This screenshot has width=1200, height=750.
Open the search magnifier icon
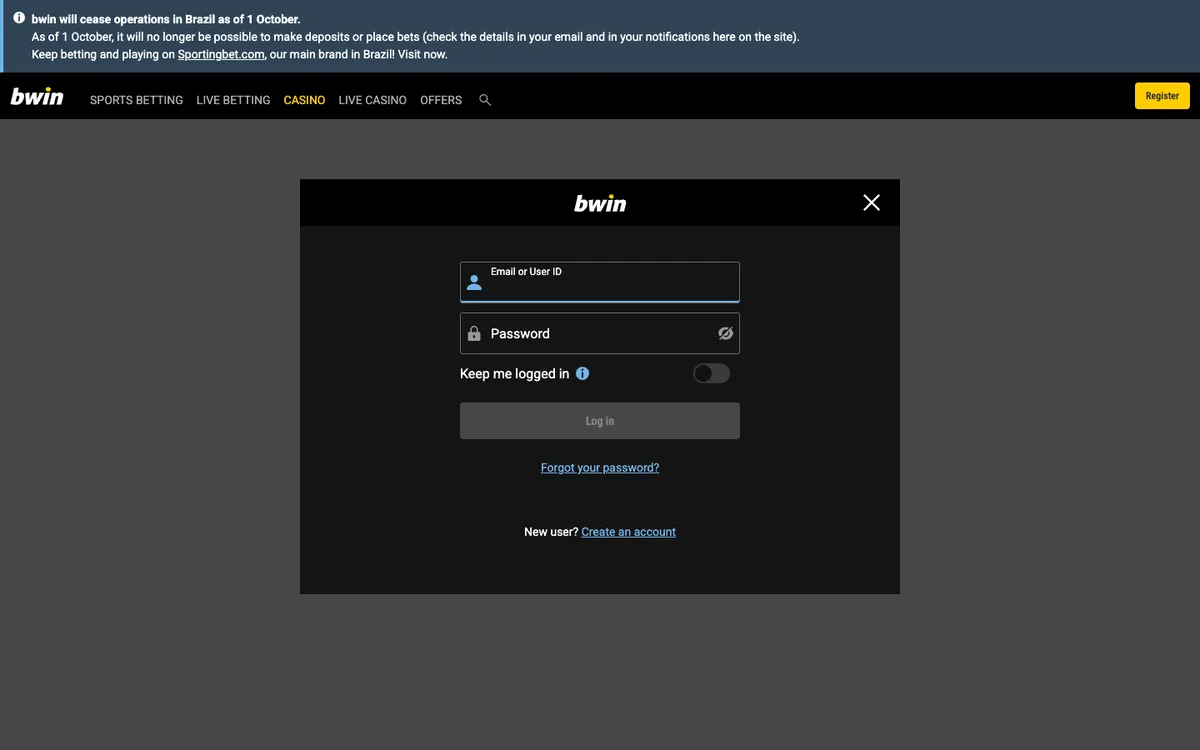485,100
